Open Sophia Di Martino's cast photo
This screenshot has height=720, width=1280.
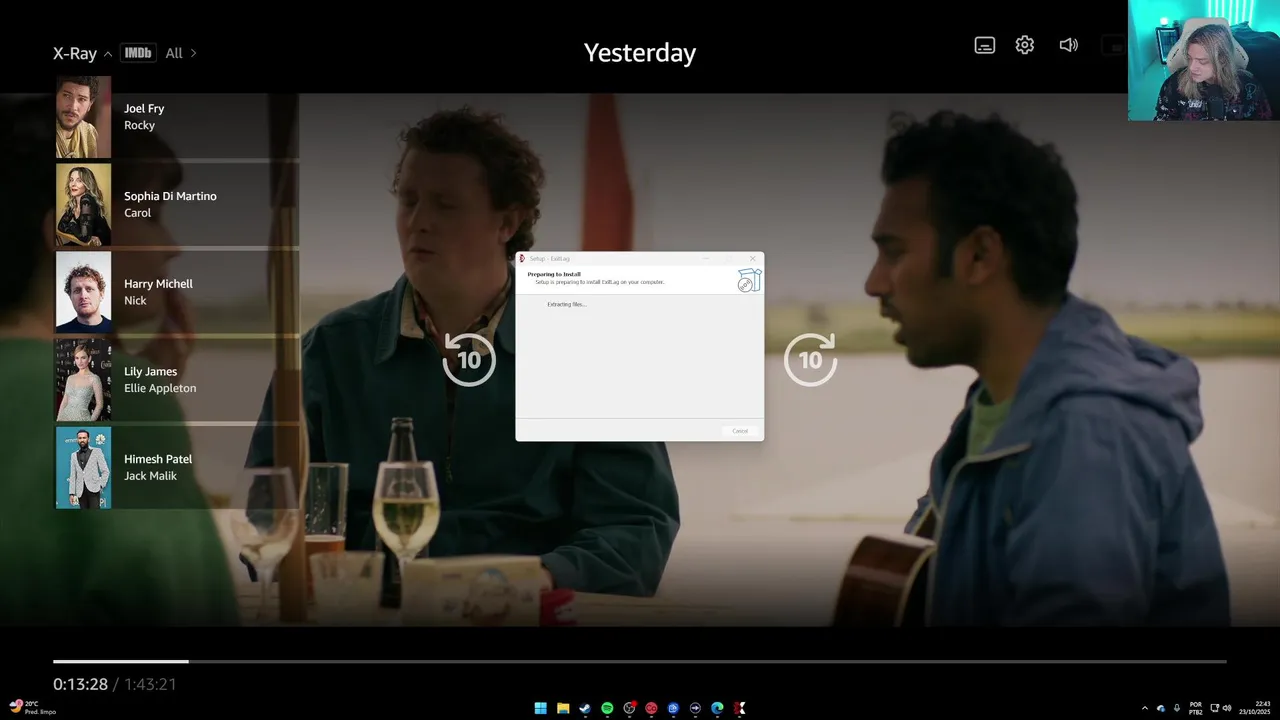(83, 205)
